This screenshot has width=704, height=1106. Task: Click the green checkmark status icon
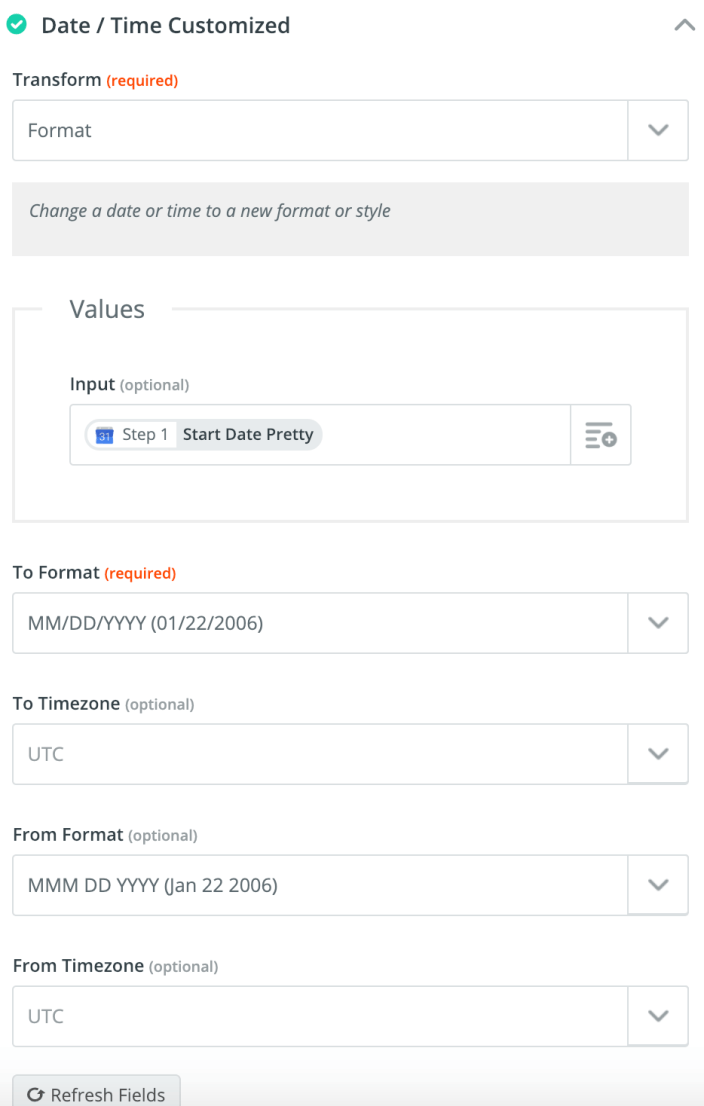coord(20,24)
